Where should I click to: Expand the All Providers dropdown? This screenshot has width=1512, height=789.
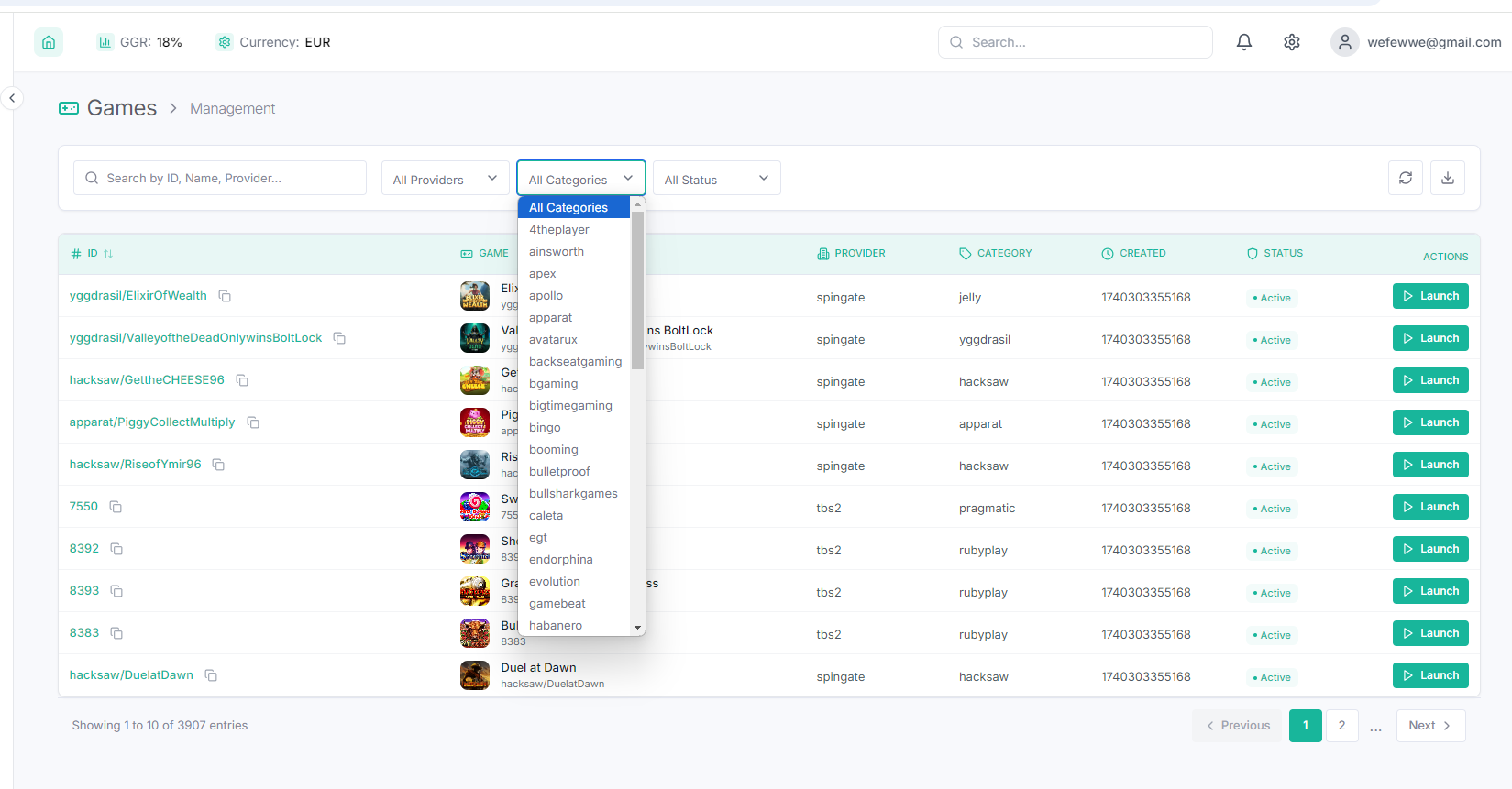(x=445, y=179)
